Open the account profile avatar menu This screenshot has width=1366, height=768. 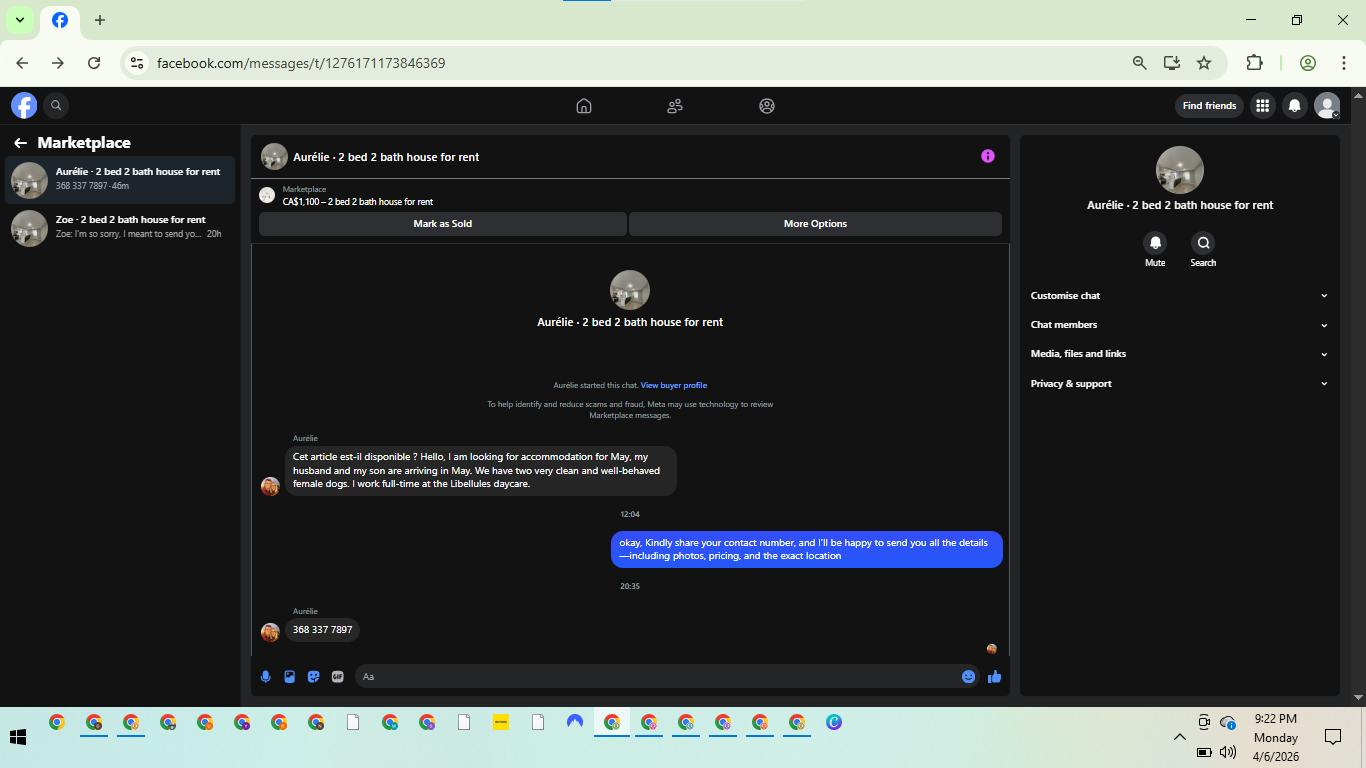(1327, 105)
